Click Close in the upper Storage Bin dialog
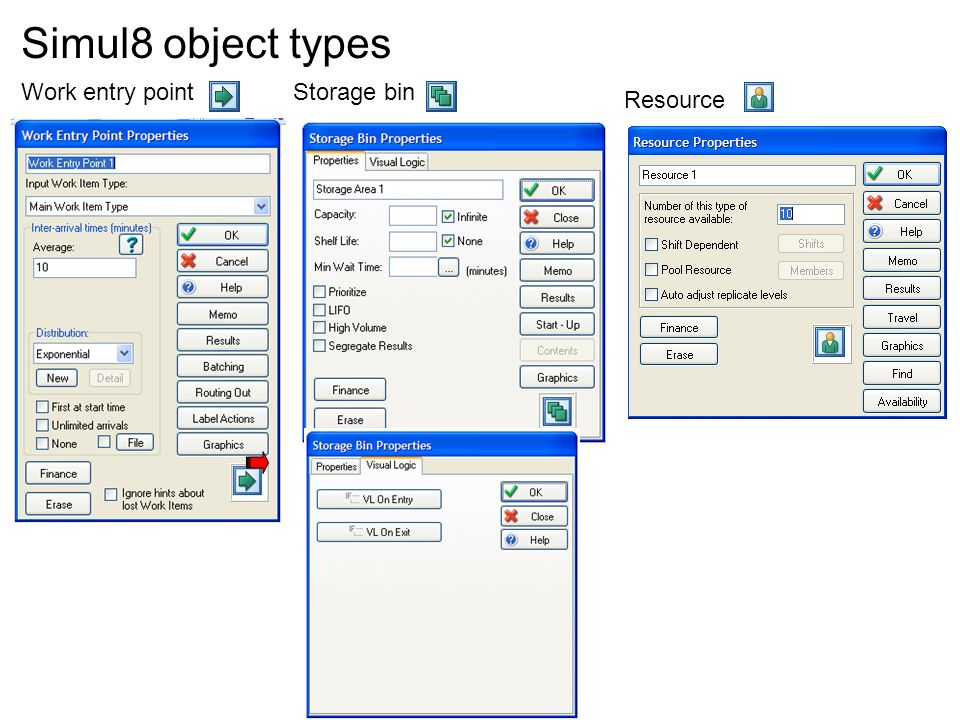Screen dimensions: 960x720 pos(557,218)
